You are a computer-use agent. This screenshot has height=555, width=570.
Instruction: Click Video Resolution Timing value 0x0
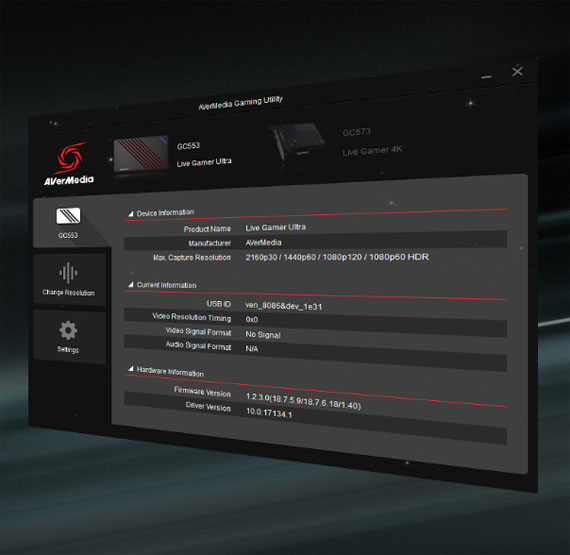252,319
